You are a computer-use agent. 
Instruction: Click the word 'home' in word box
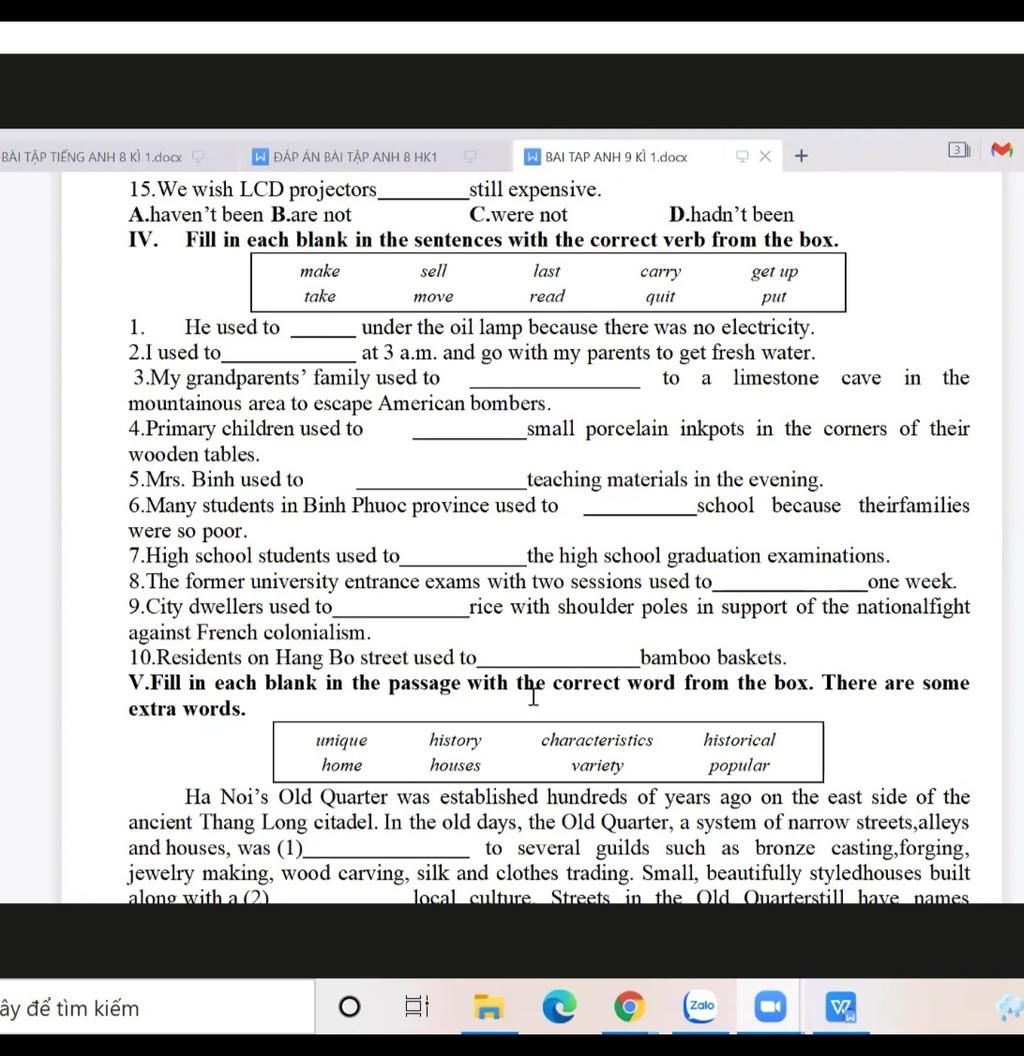tap(342, 765)
